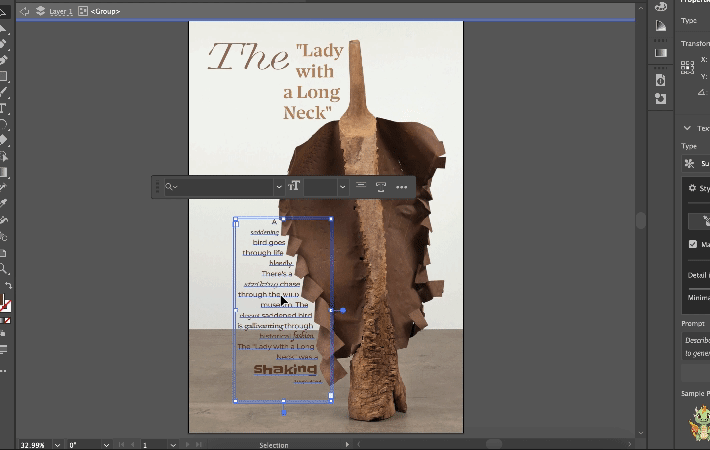
Task: Click the Style settings gear icon
Action: tap(692, 188)
